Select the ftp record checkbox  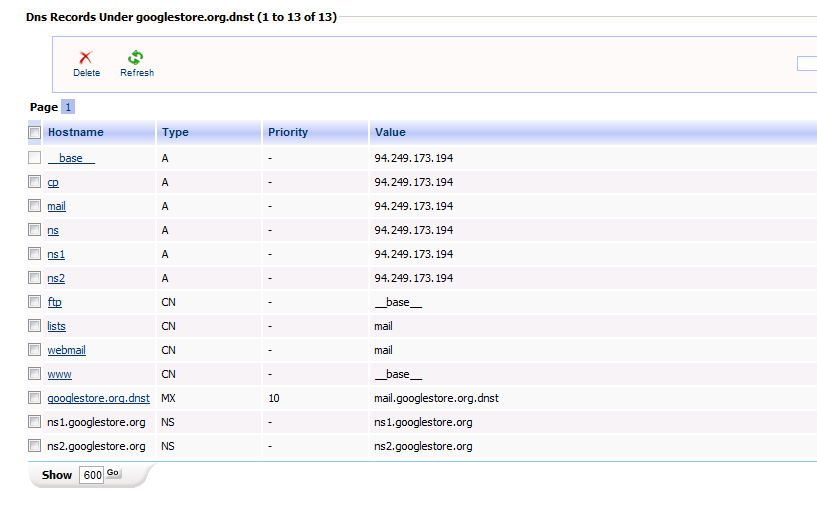click(x=34, y=301)
